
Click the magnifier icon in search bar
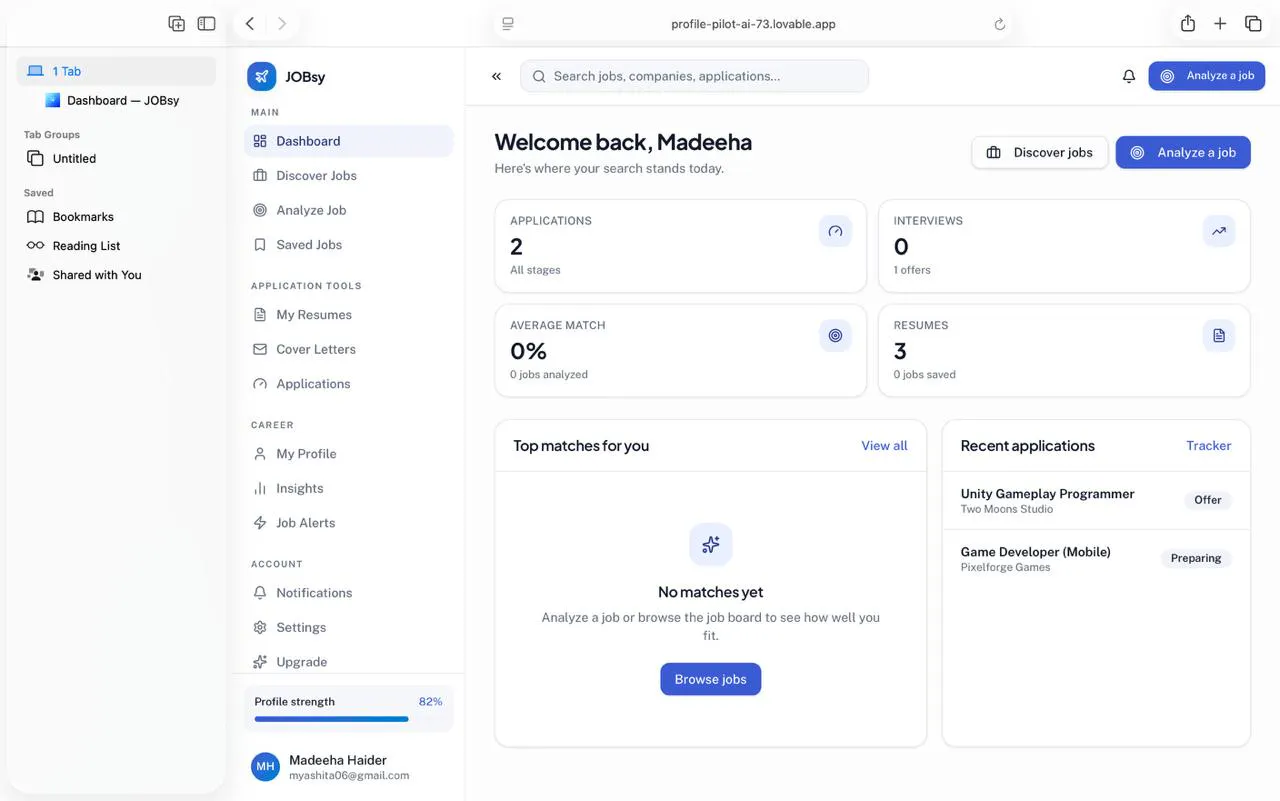coord(539,76)
